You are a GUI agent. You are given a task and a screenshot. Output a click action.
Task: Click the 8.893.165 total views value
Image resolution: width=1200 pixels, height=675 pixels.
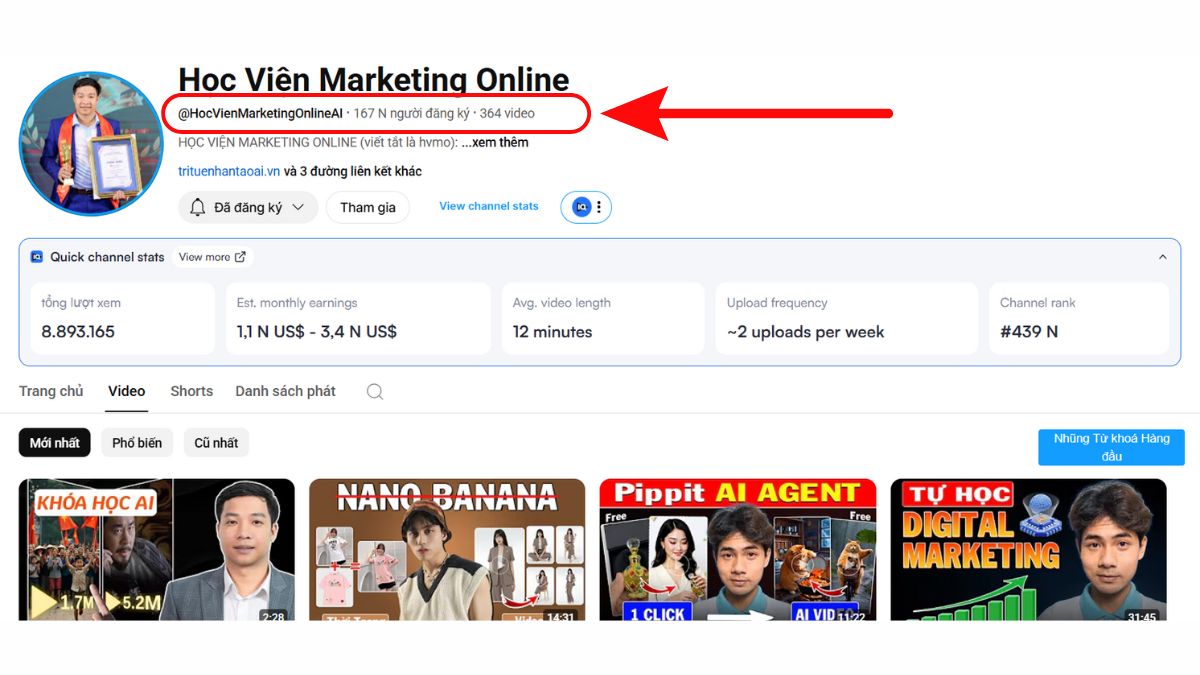(78, 332)
